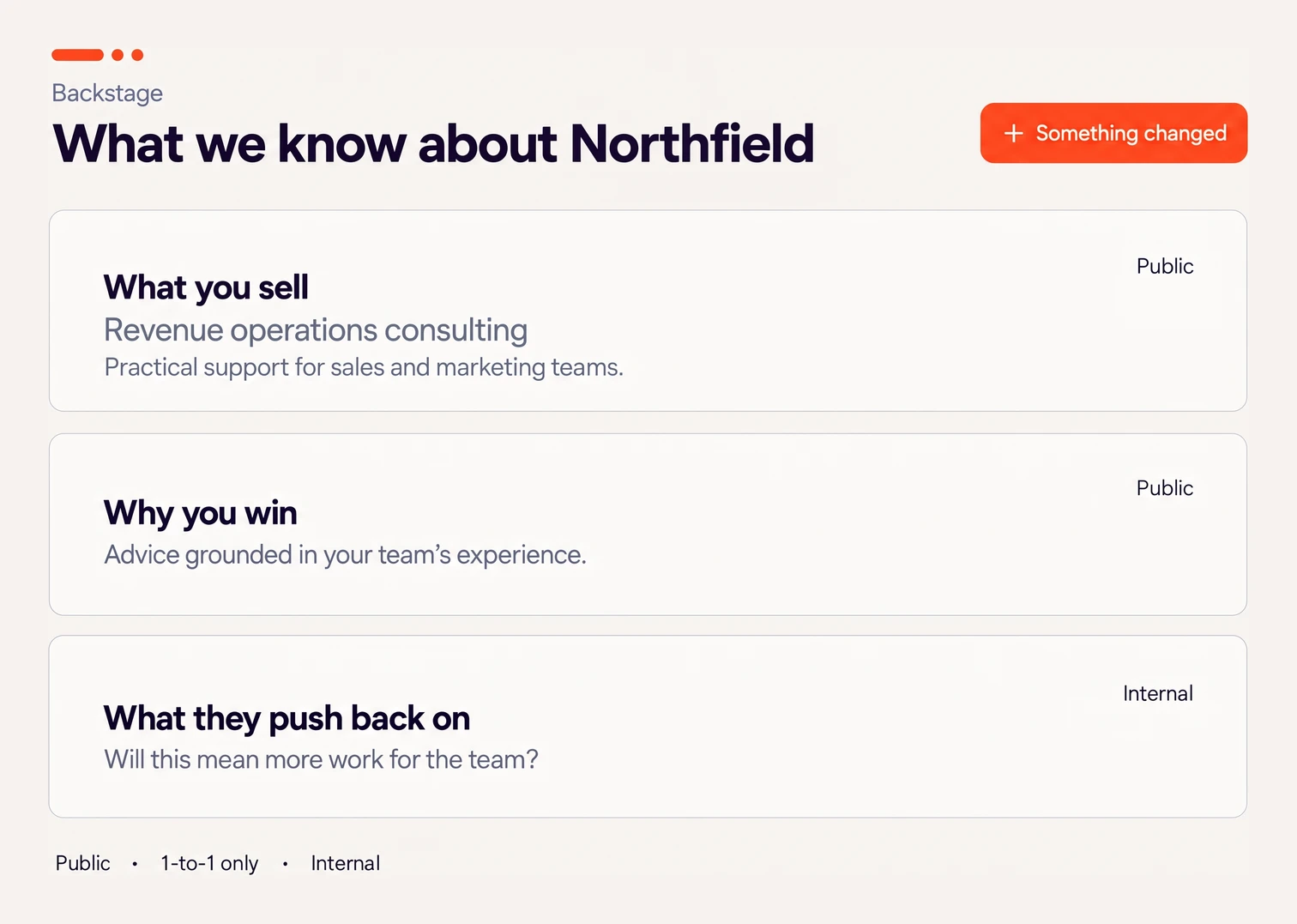
Task: Click the second orange dot in logo
Action: 137,55
